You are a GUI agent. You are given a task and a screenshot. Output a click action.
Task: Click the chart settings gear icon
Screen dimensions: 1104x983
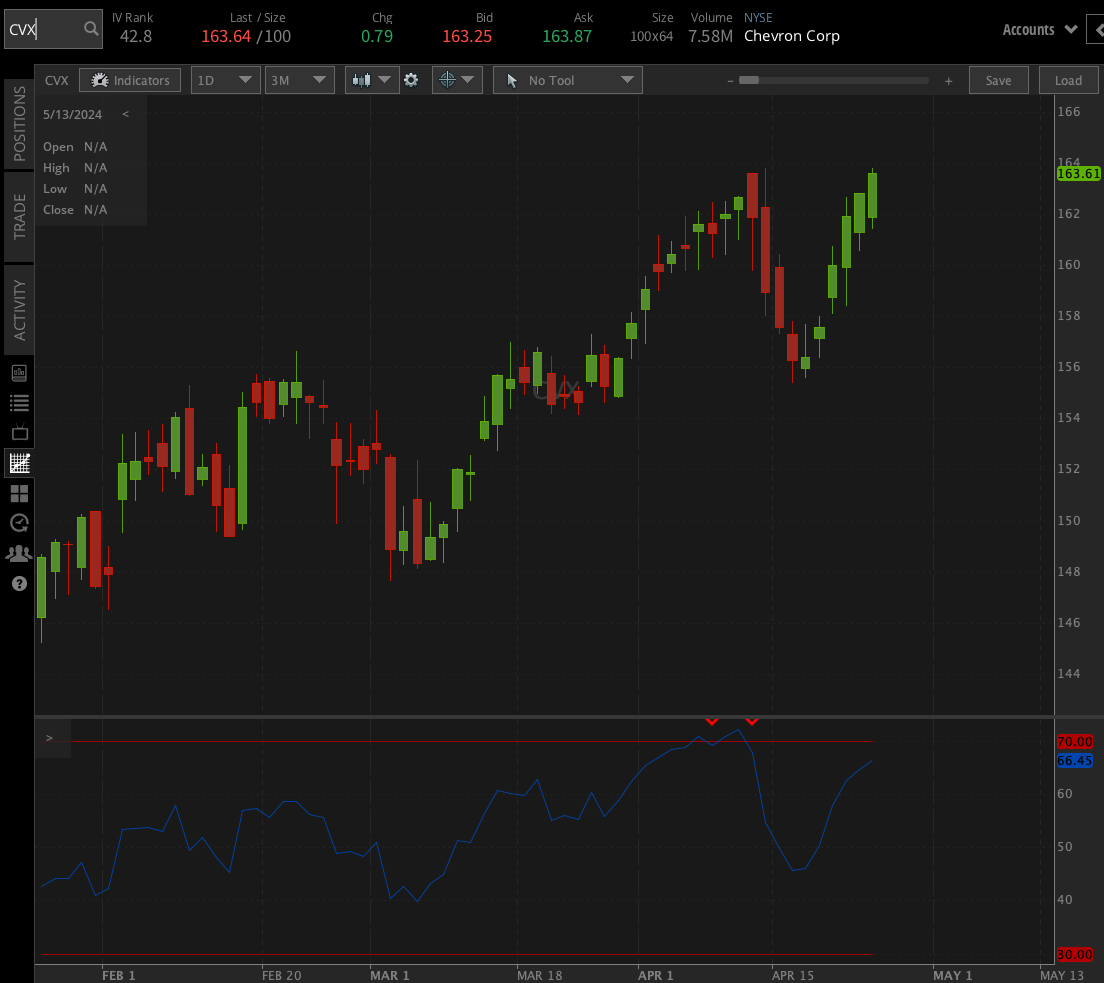[411, 80]
